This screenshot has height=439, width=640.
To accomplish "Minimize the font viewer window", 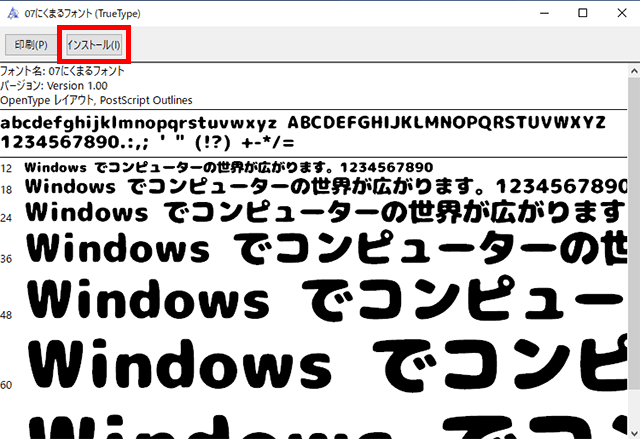I will point(535,12).
